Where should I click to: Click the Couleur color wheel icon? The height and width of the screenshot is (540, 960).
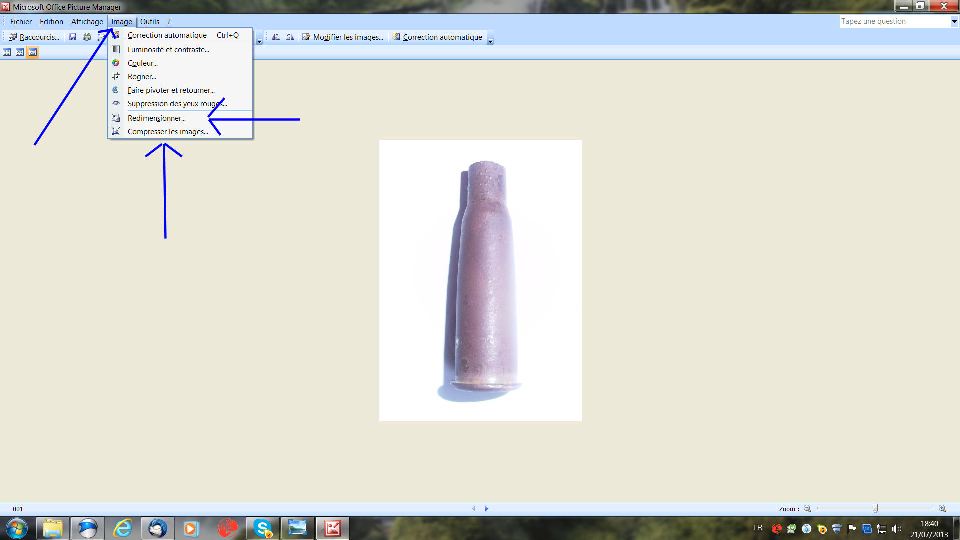116,63
